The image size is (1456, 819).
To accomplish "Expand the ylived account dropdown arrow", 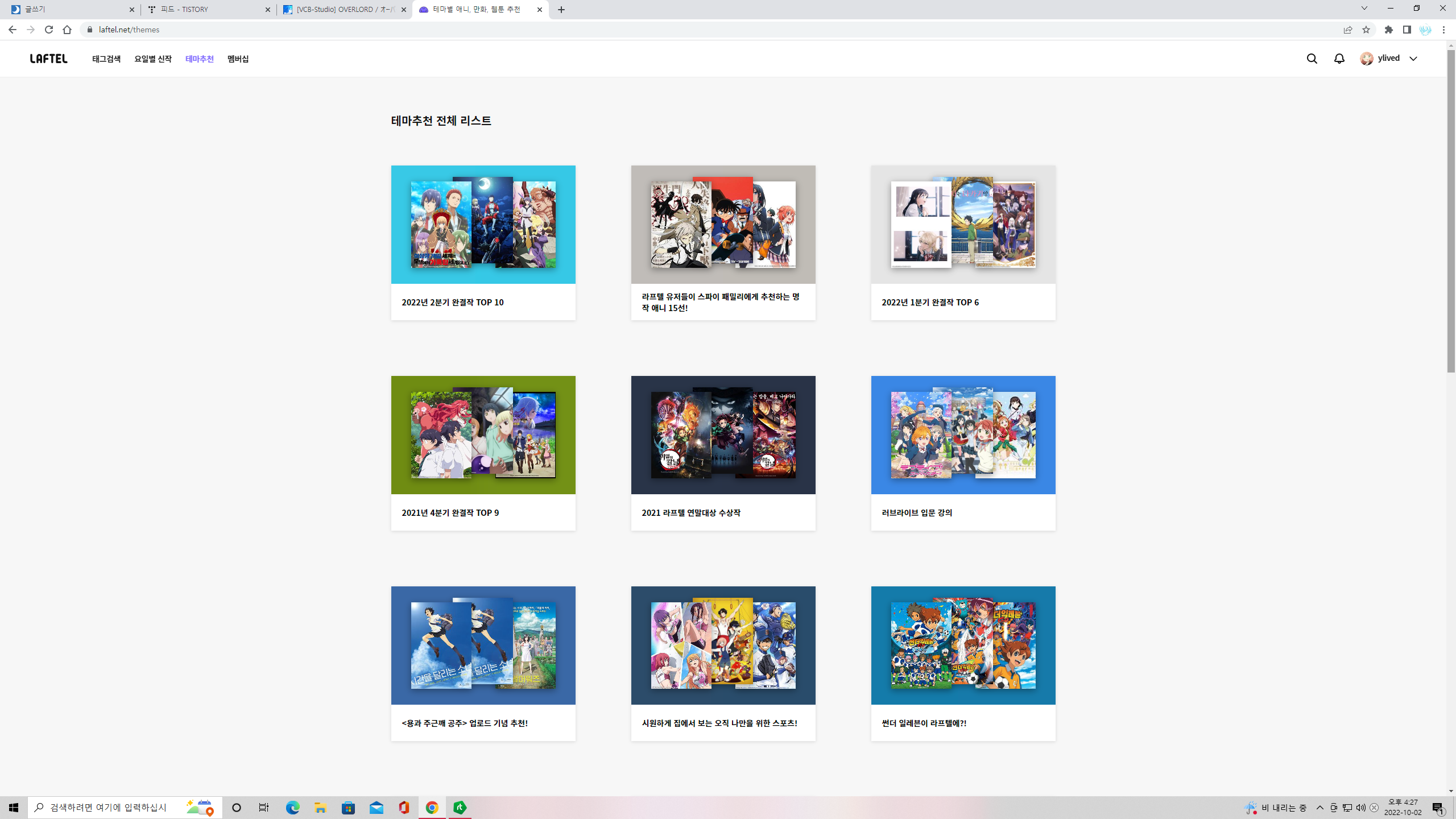I will (1413, 59).
